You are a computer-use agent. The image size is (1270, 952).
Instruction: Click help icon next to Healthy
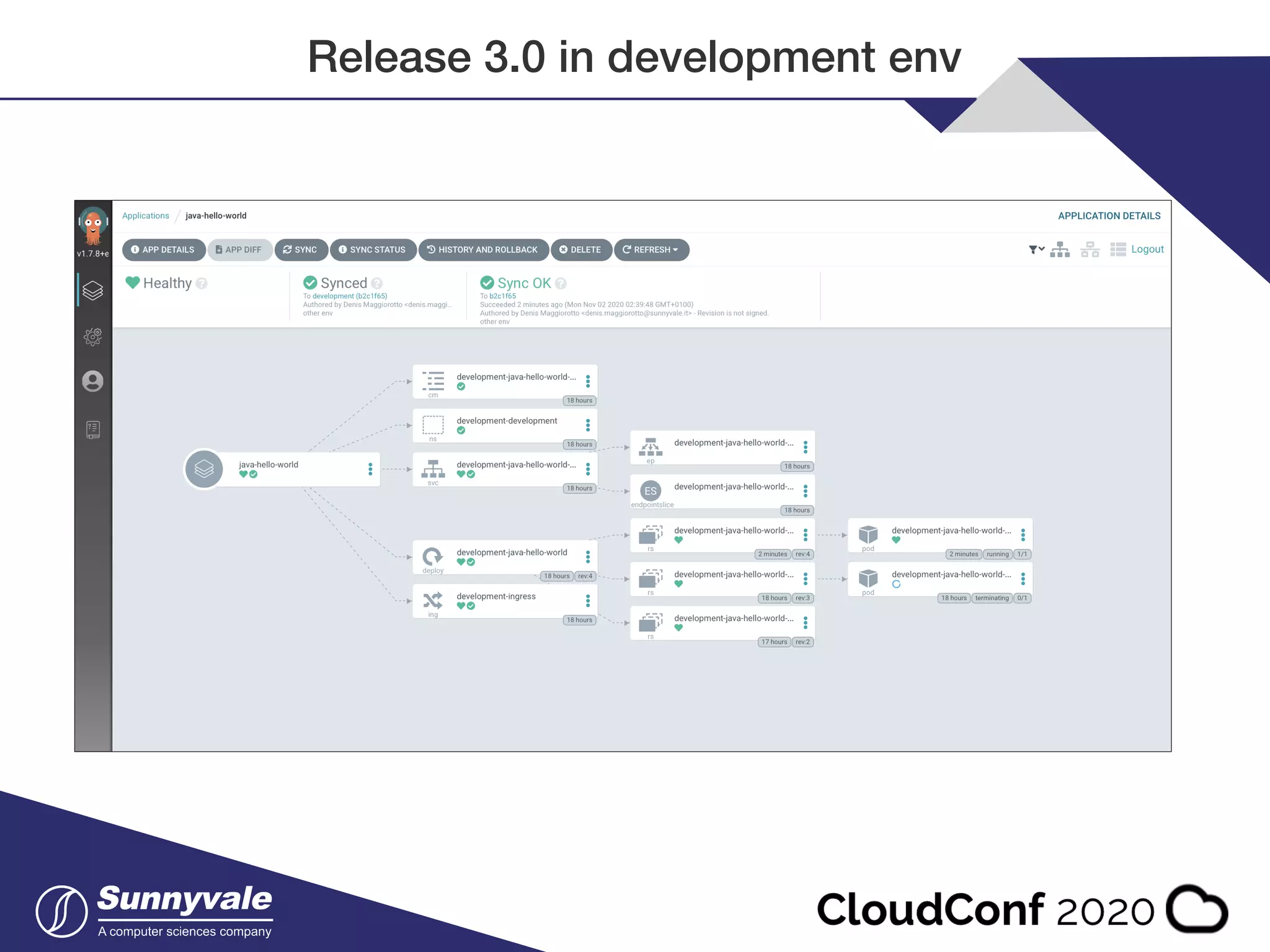202,283
